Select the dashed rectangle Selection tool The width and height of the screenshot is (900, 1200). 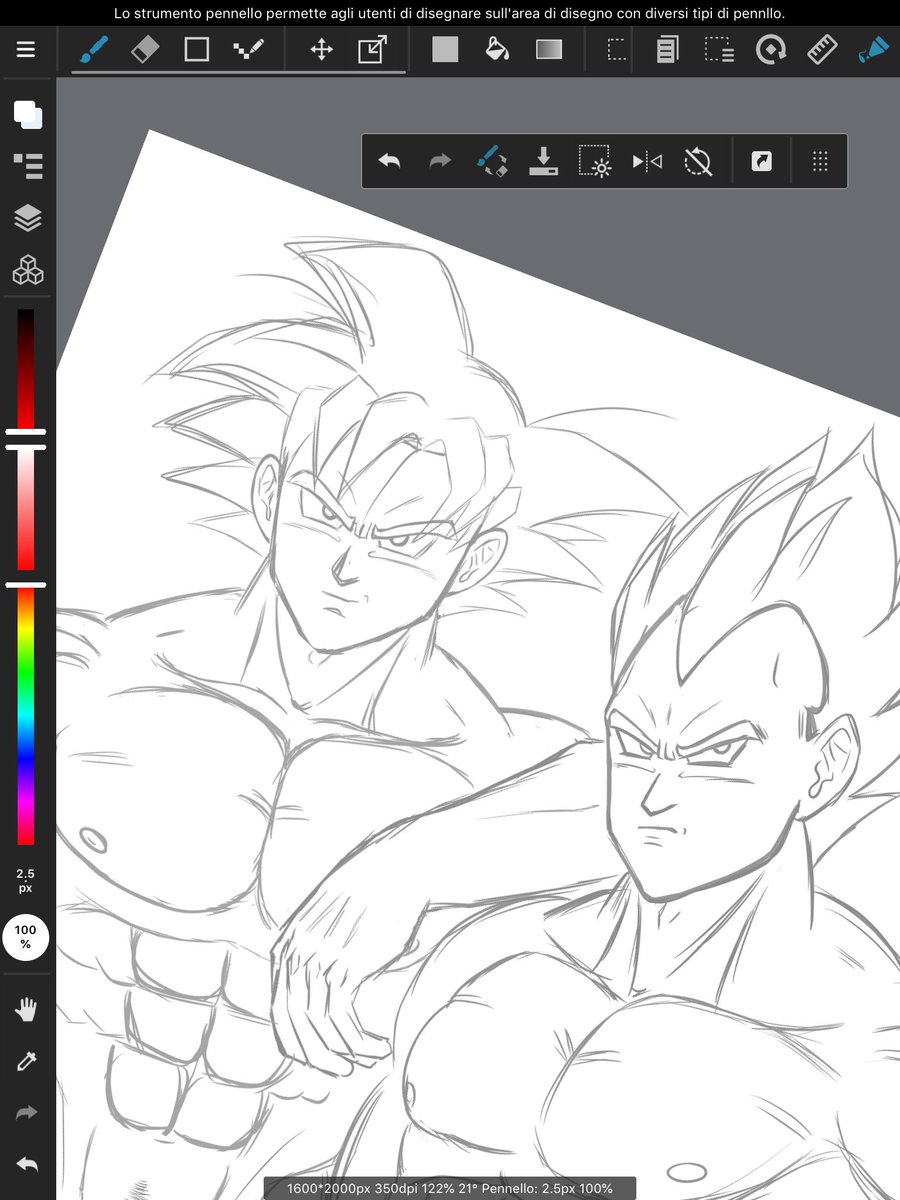pos(617,49)
